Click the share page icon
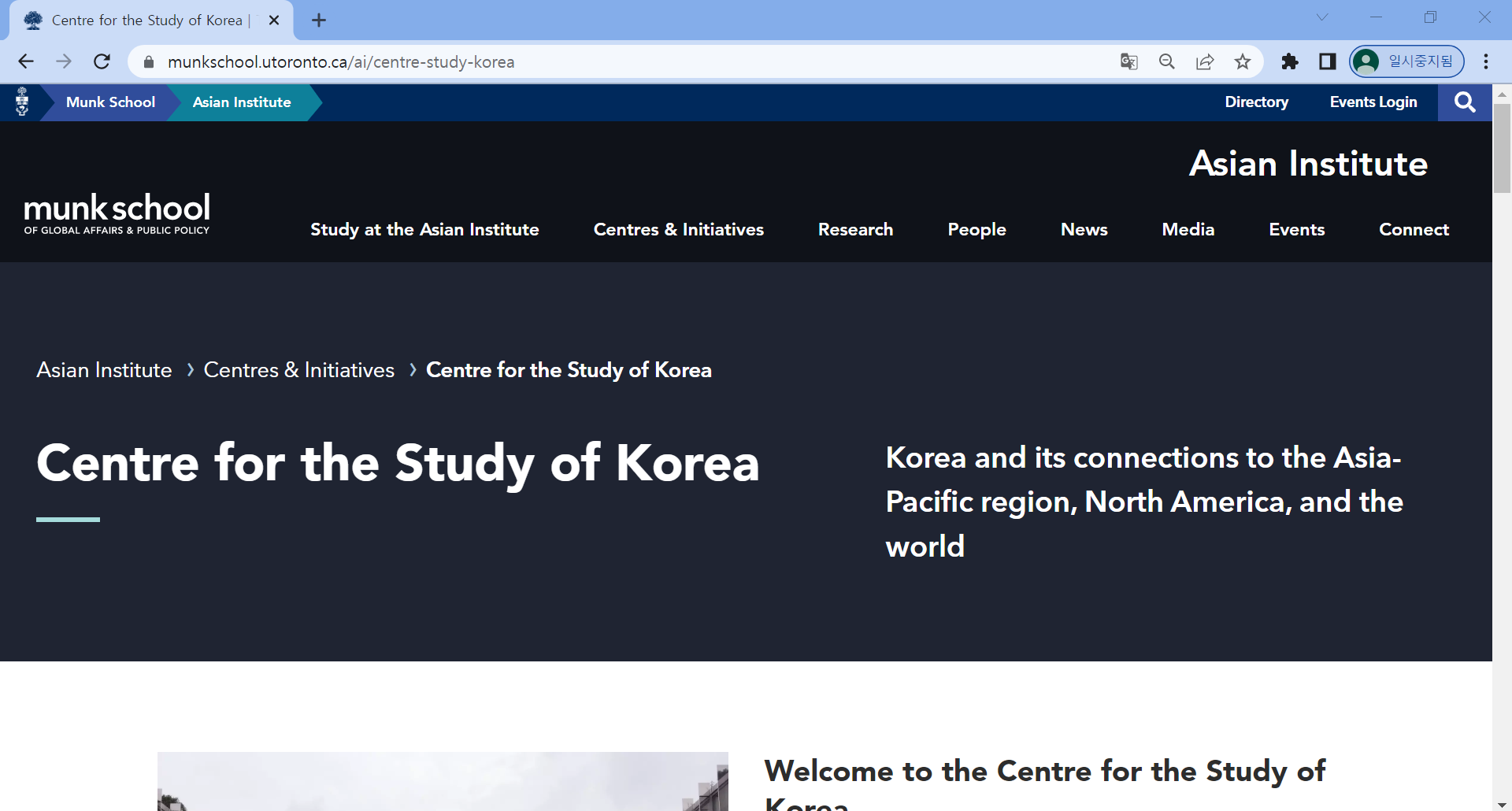This screenshot has height=811, width=1512. (x=1205, y=61)
